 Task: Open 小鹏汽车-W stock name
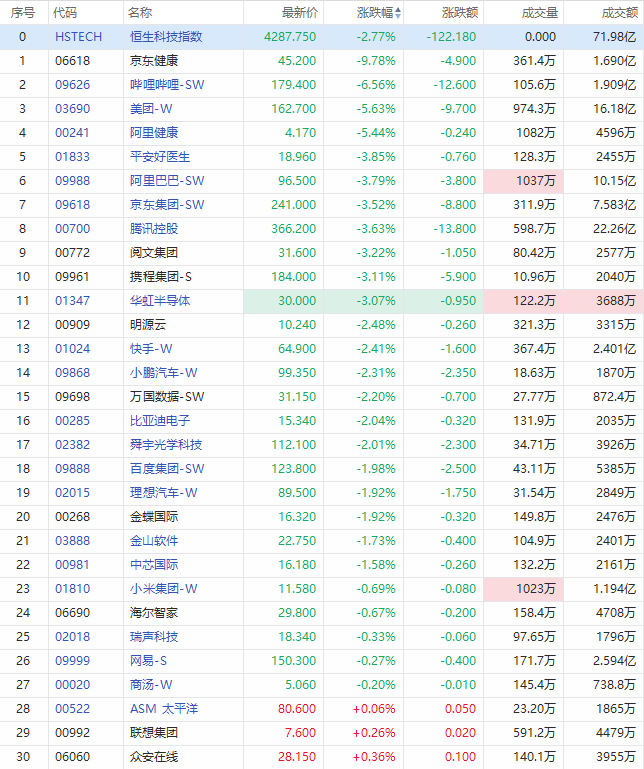(x=163, y=373)
